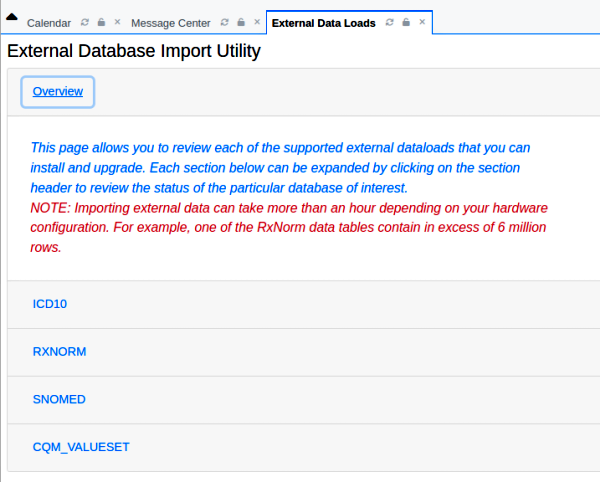This screenshot has height=482, width=600.
Task: Click the collapse arrow icon at top-left
Action: tap(12, 19)
